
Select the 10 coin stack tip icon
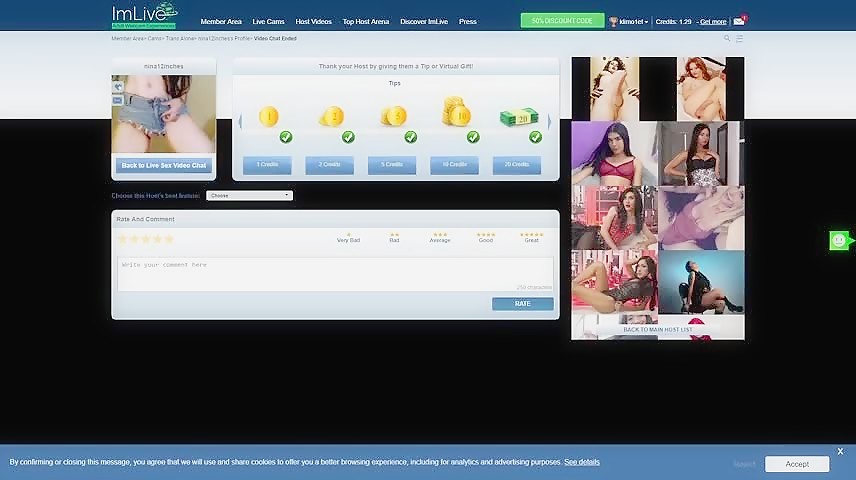coord(456,111)
